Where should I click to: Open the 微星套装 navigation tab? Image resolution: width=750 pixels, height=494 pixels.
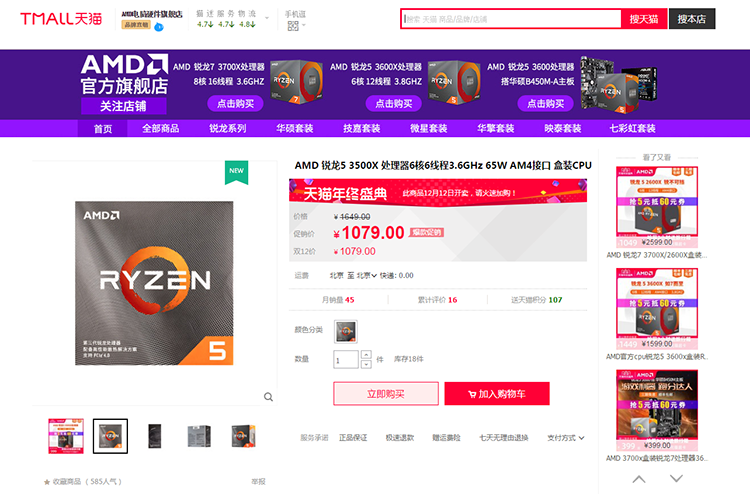click(429, 129)
